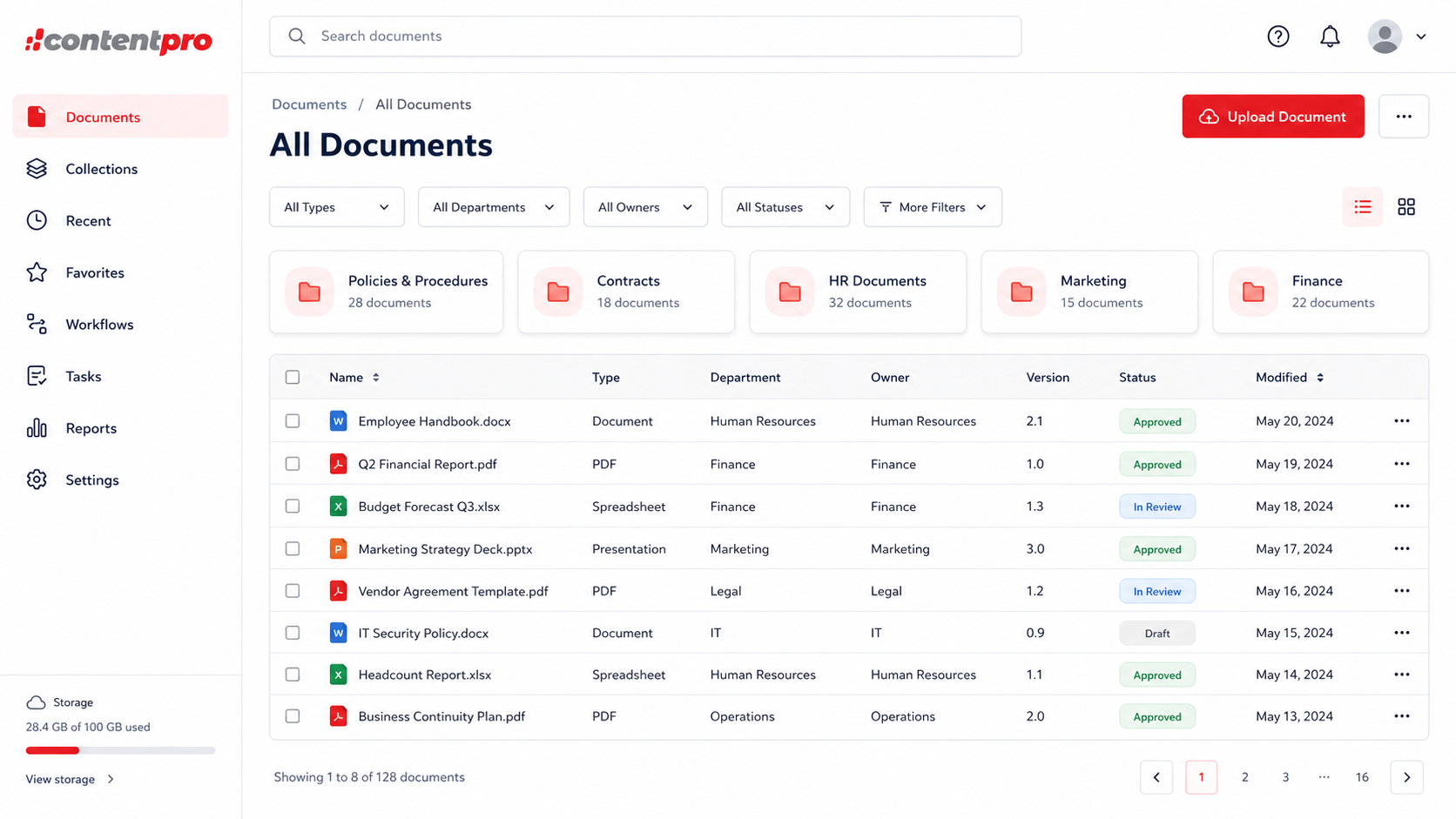Tick Vendor Agreement Template.pdf checkbox
This screenshot has width=1456, height=819.
[x=293, y=591]
